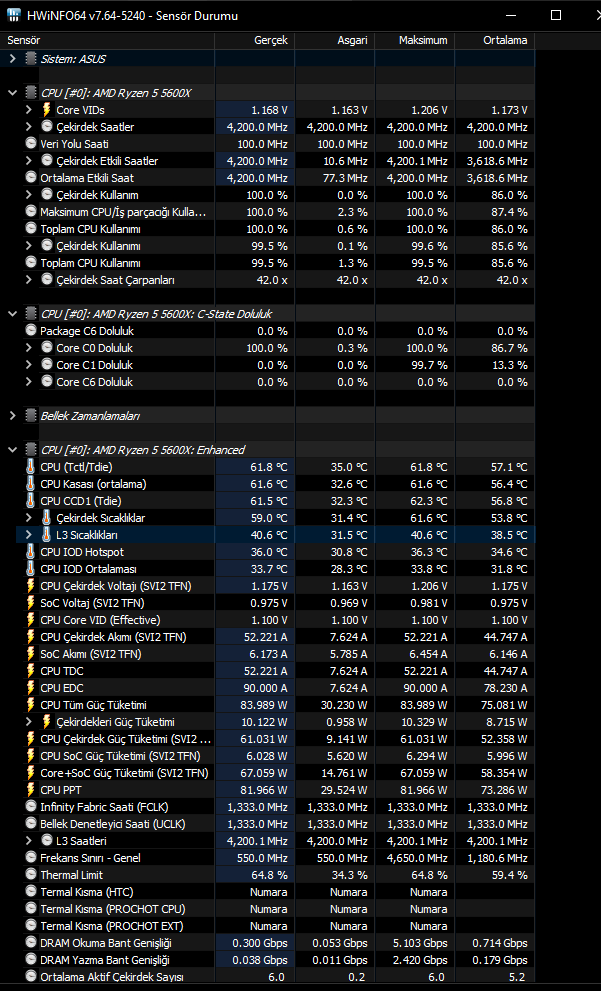
Task: Select the CPU SoC Güç Tüketimi (SVI2 TFN) row
Action: click(x=268, y=756)
